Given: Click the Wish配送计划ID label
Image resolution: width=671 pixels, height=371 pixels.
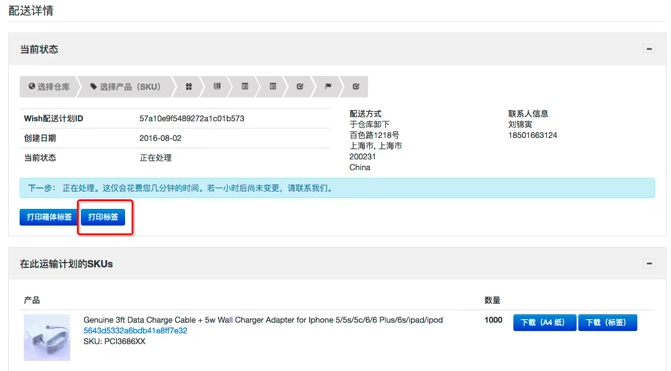Looking at the screenshot, I should pos(53,119).
